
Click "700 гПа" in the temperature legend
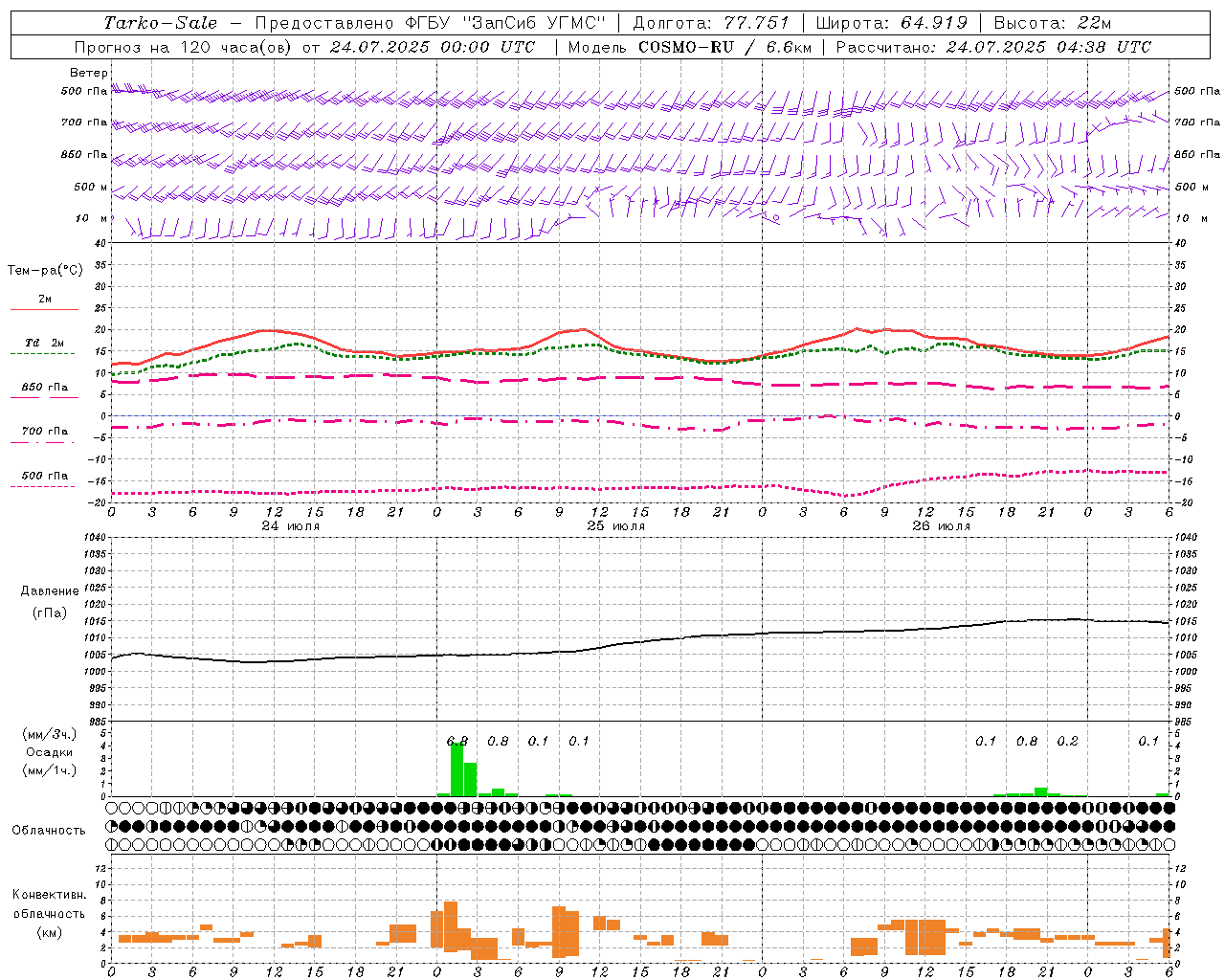[45, 431]
